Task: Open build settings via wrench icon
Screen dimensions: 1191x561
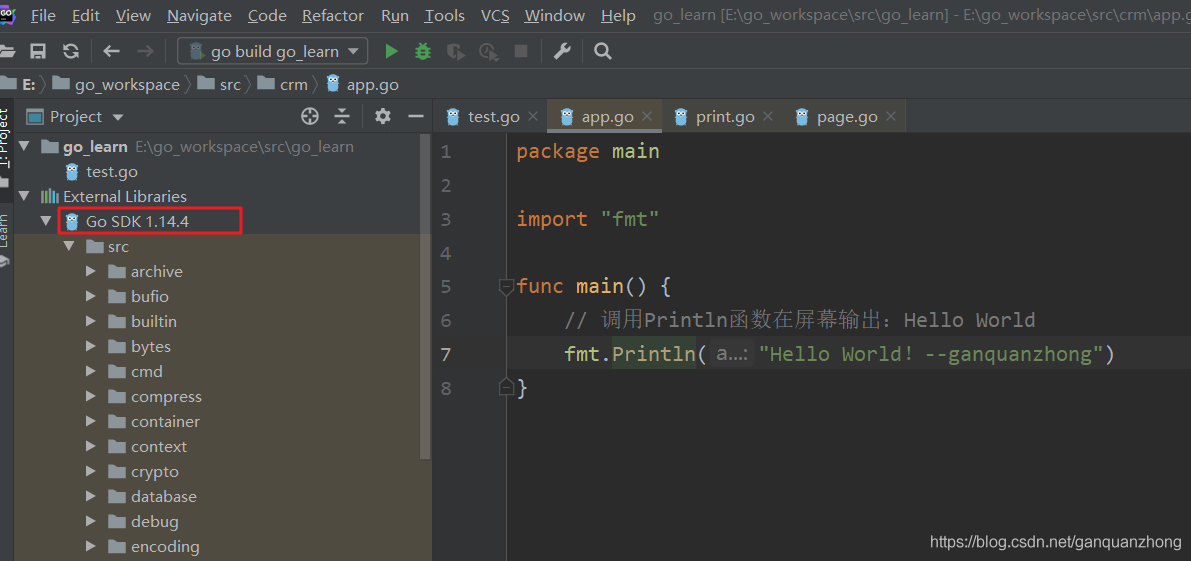Action: [562, 51]
